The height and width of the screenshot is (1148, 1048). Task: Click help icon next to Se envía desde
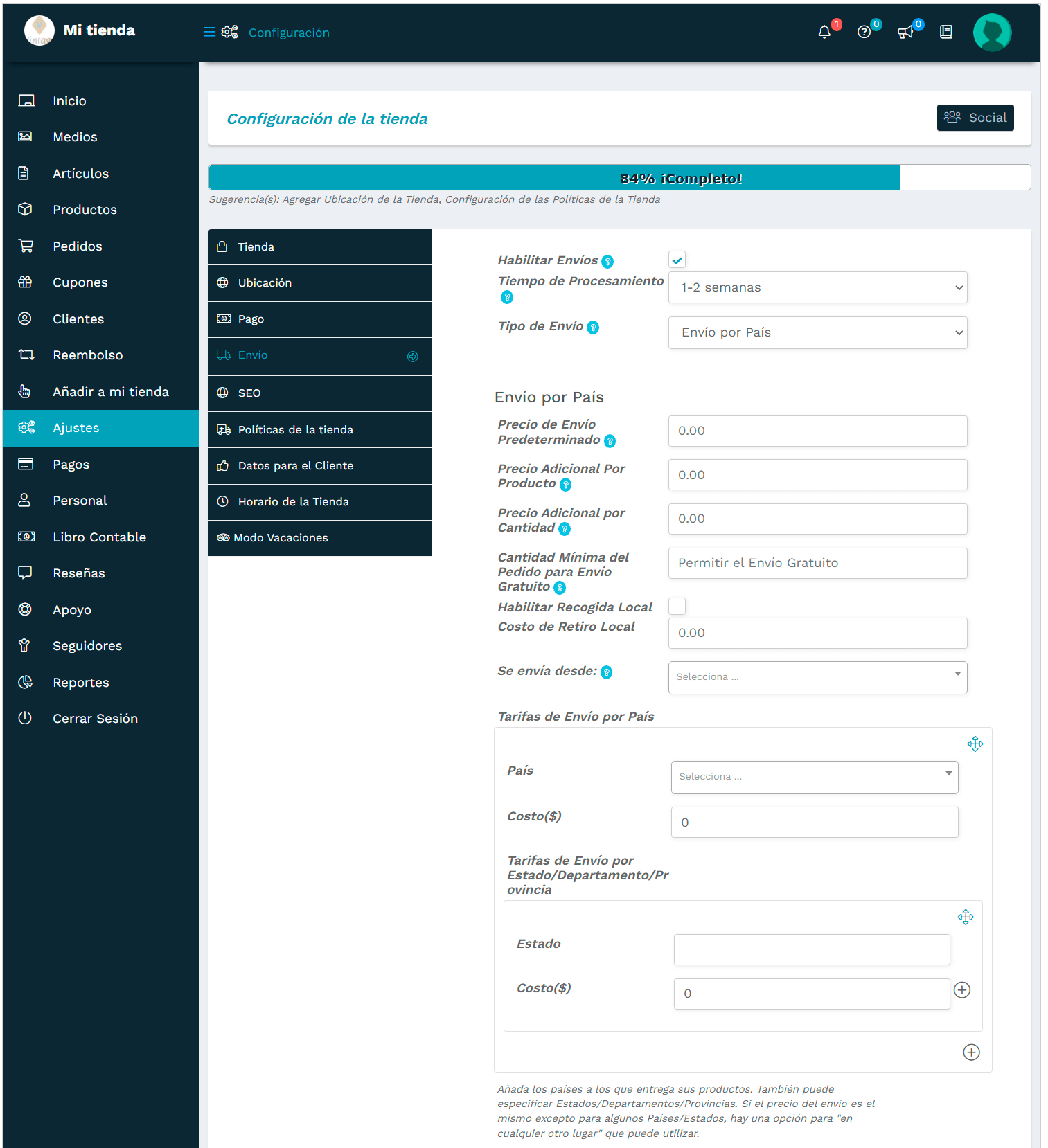point(607,672)
